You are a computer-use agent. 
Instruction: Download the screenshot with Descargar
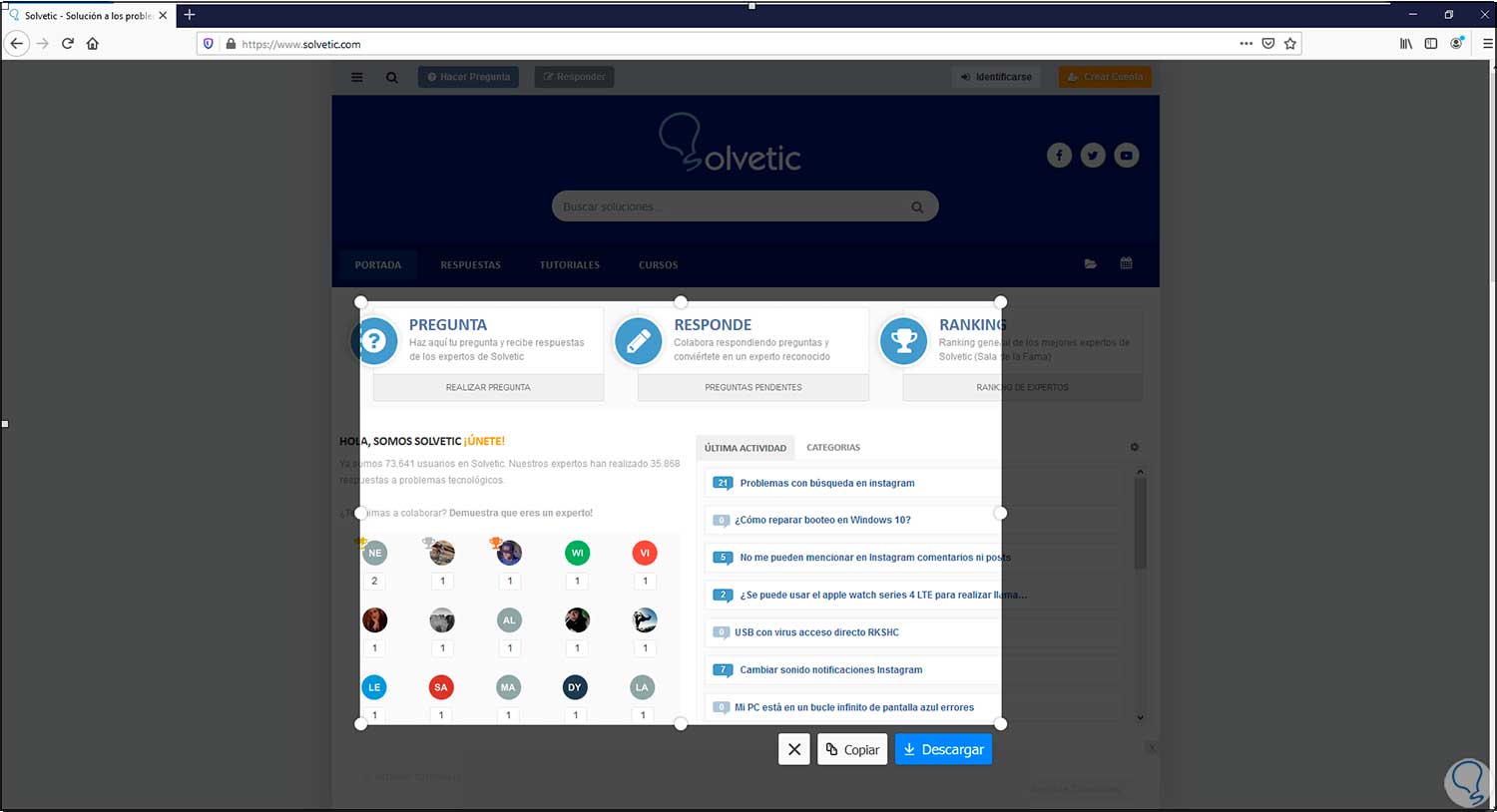pos(942,748)
